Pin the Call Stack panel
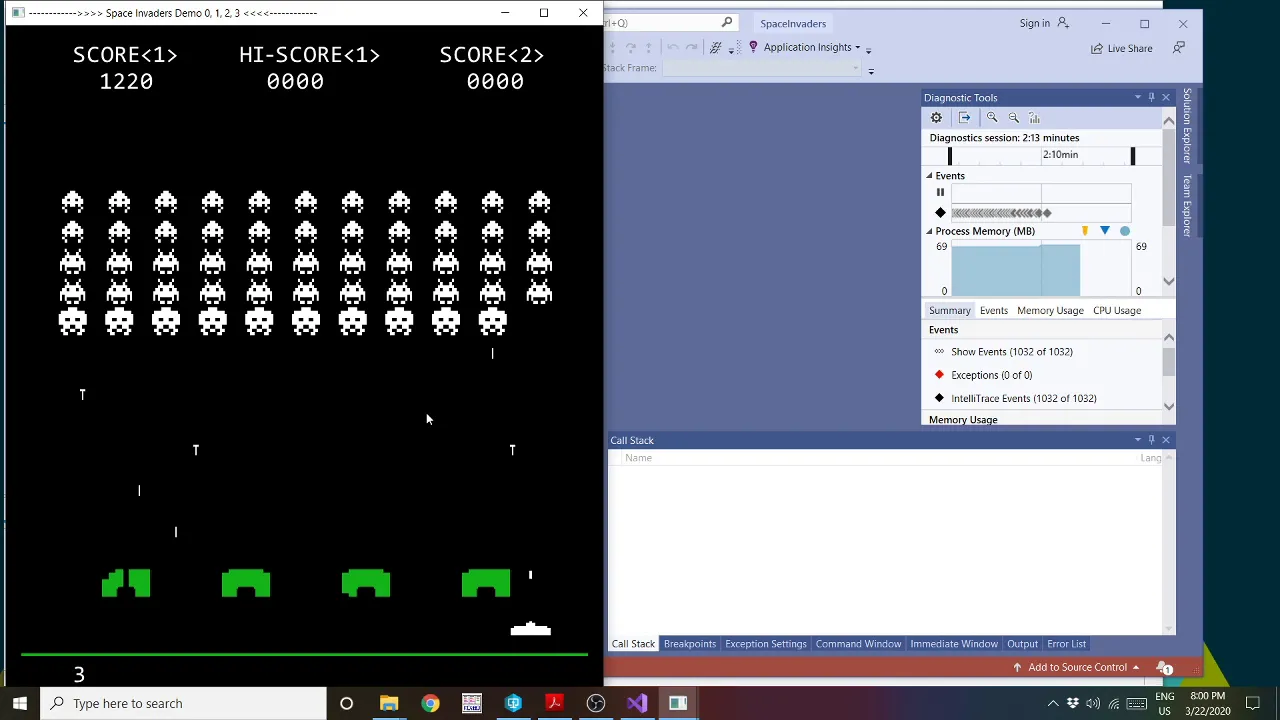Image resolution: width=1280 pixels, height=720 pixels. click(x=1151, y=440)
